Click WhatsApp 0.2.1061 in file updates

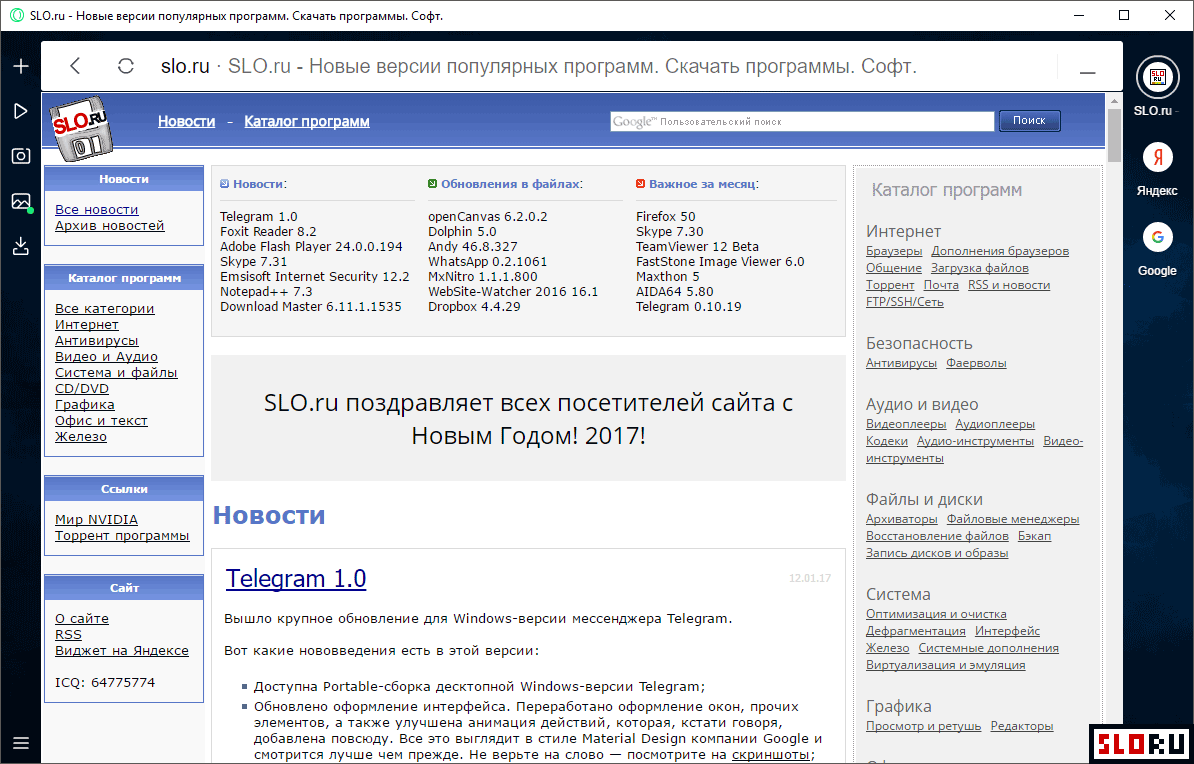487,261
